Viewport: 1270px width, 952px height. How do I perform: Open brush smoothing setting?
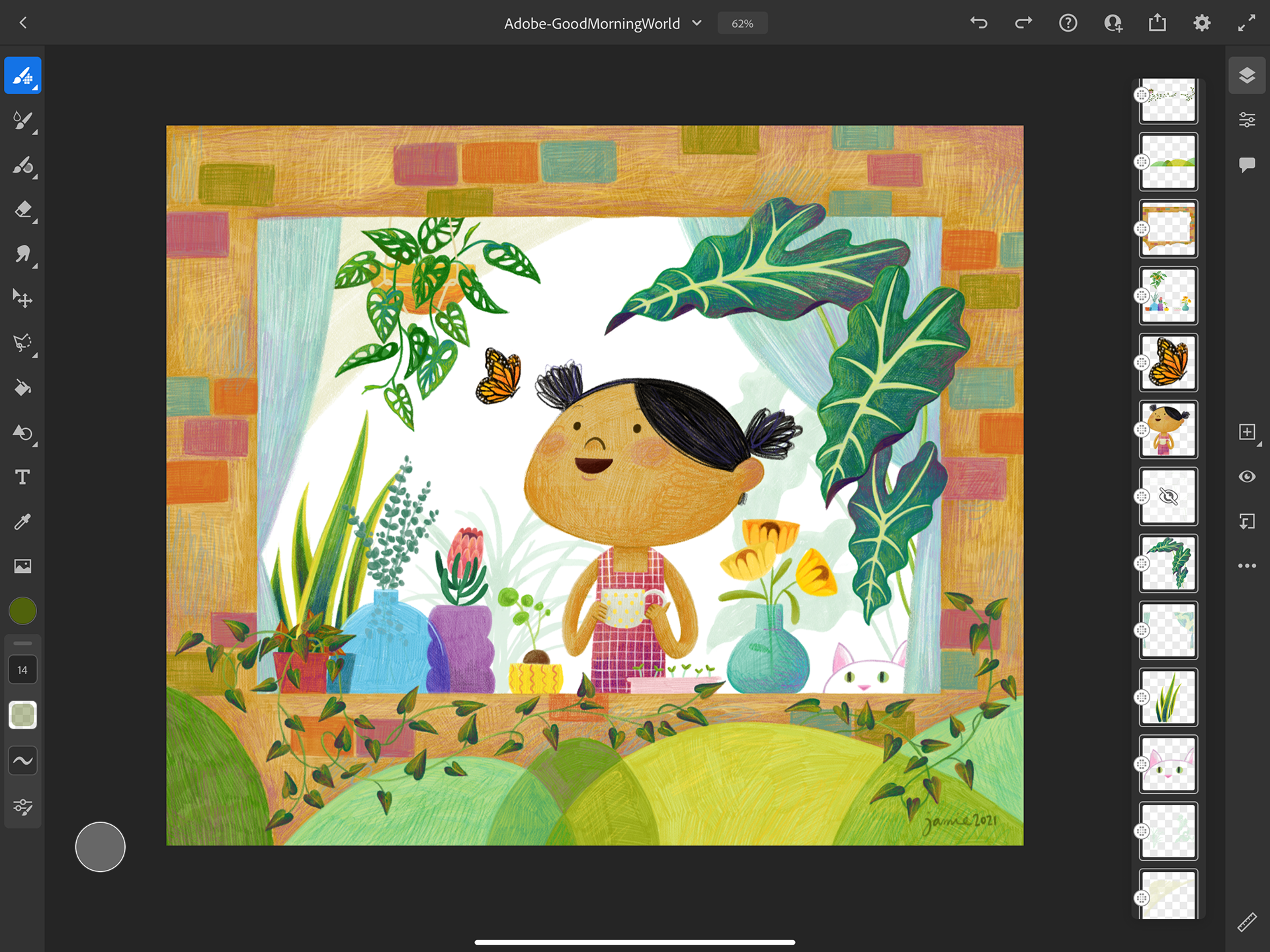pos(23,761)
